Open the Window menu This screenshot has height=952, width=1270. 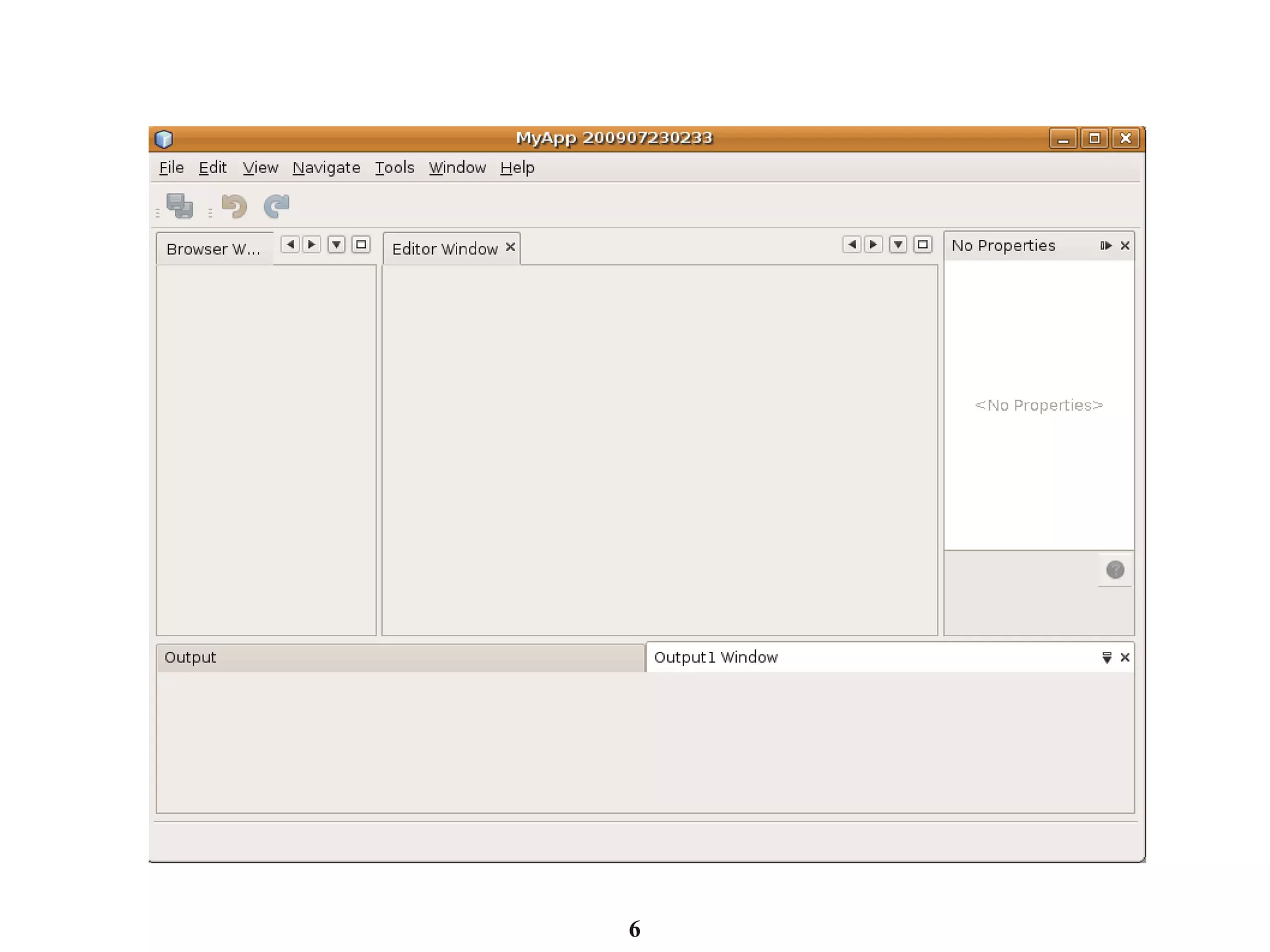point(457,167)
